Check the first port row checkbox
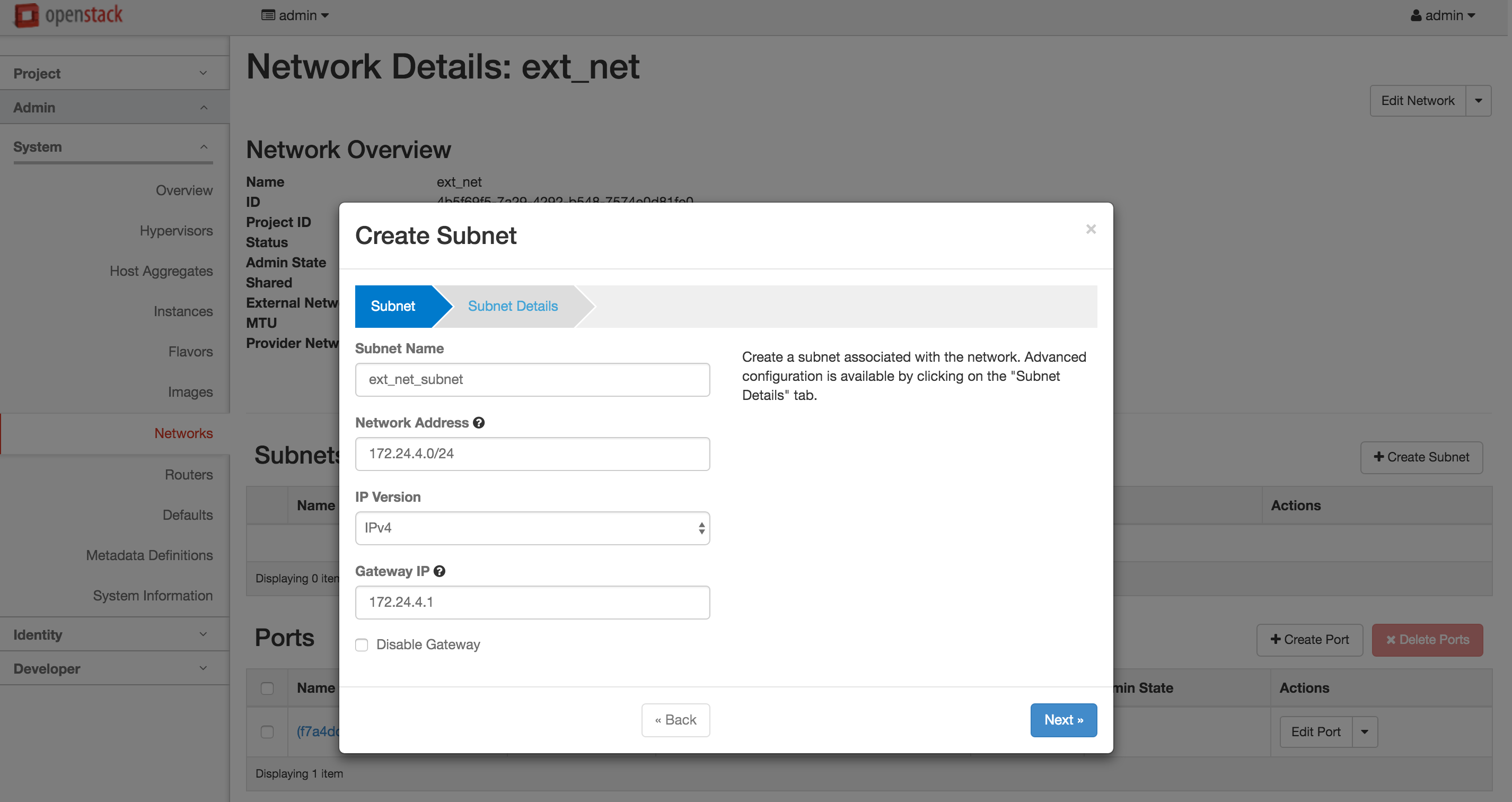1512x802 pixels. click(x=267, y=731)
